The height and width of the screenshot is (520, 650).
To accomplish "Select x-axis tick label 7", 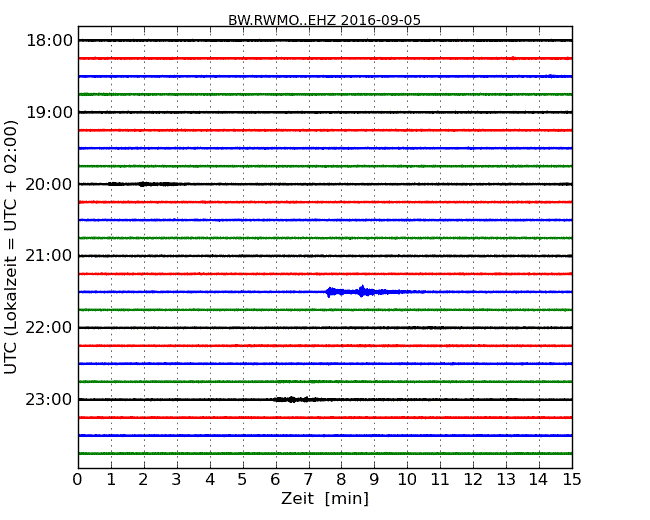I will click(308, 479).
